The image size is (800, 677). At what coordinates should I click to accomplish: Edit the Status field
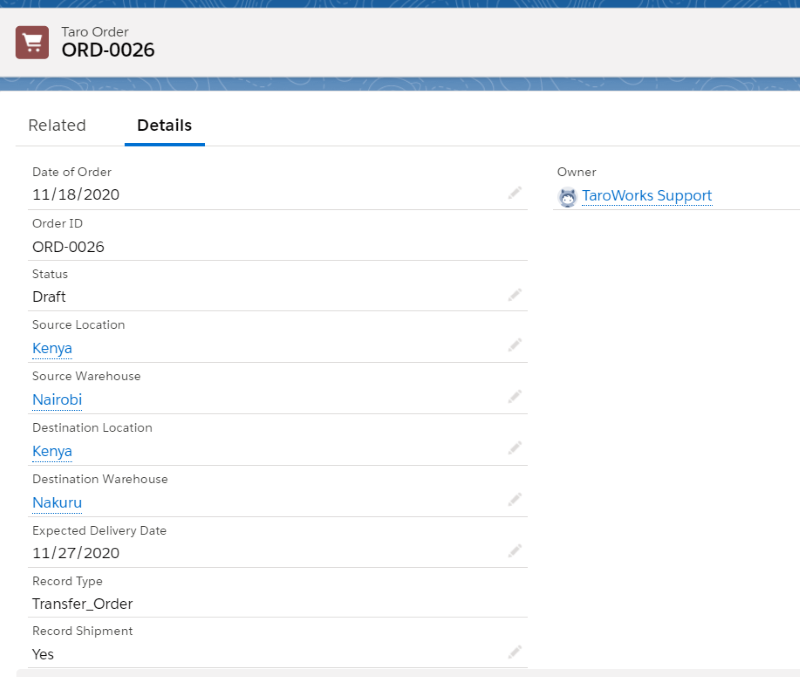[515, 294]
